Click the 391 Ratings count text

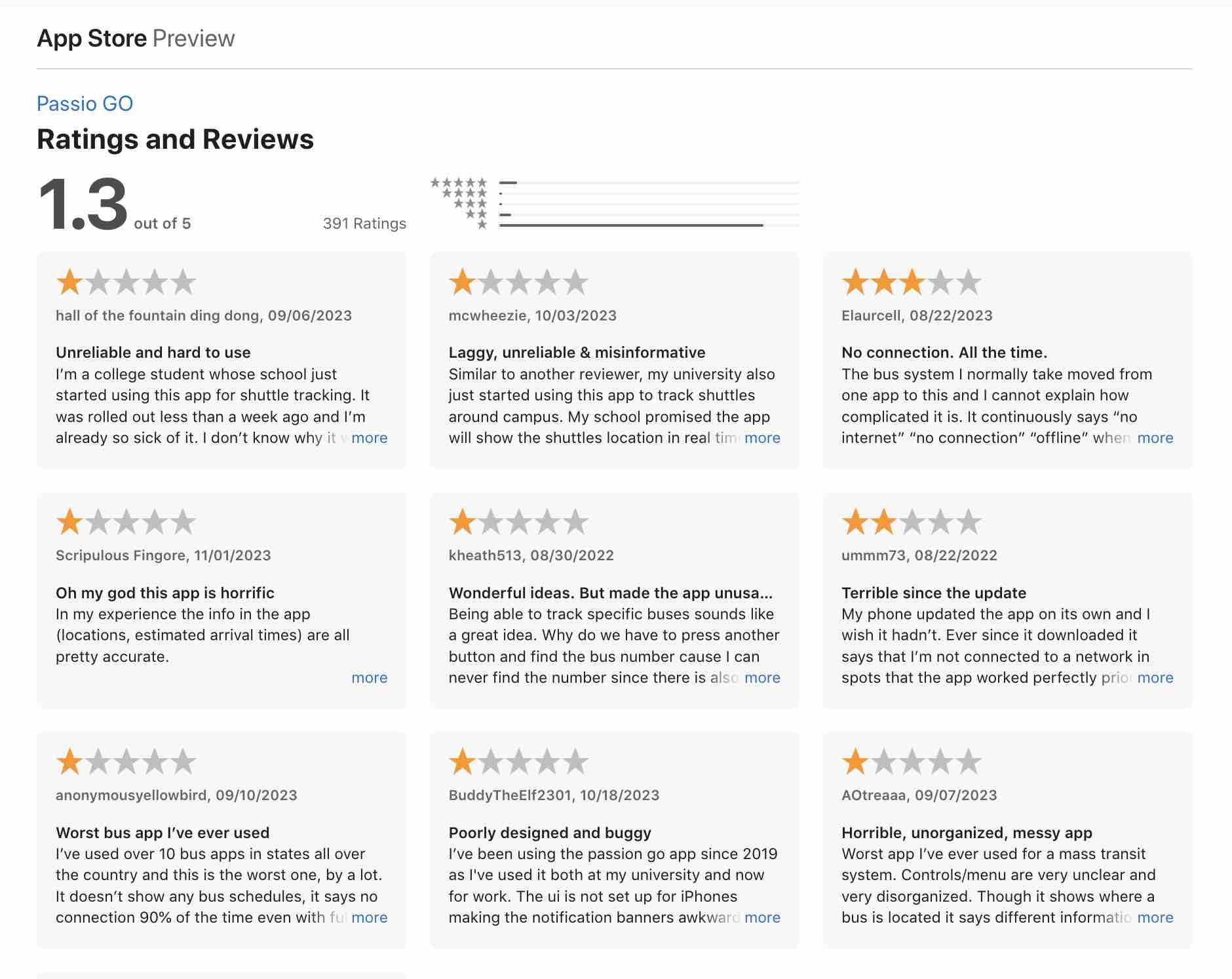click(364, 223)
